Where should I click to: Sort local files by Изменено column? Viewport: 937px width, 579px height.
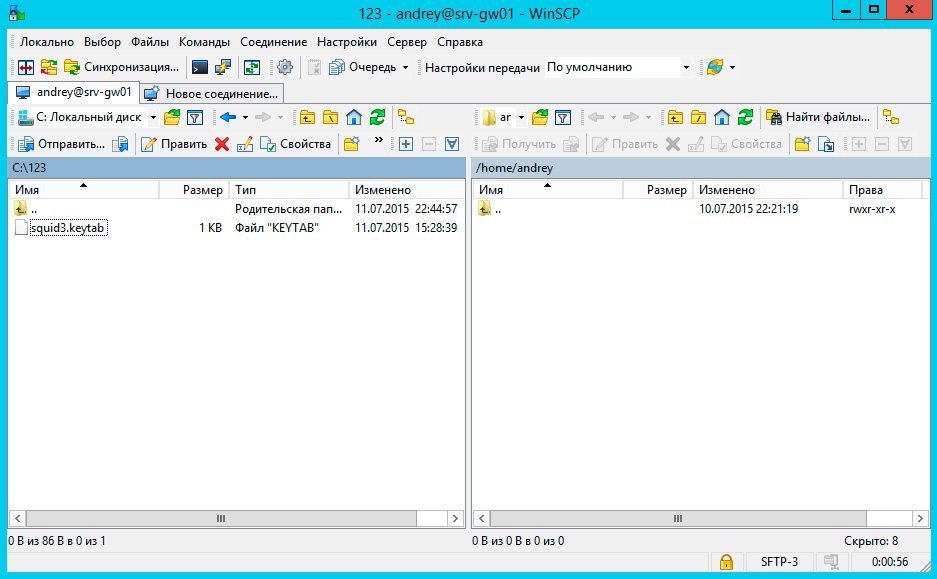[406, 190]
